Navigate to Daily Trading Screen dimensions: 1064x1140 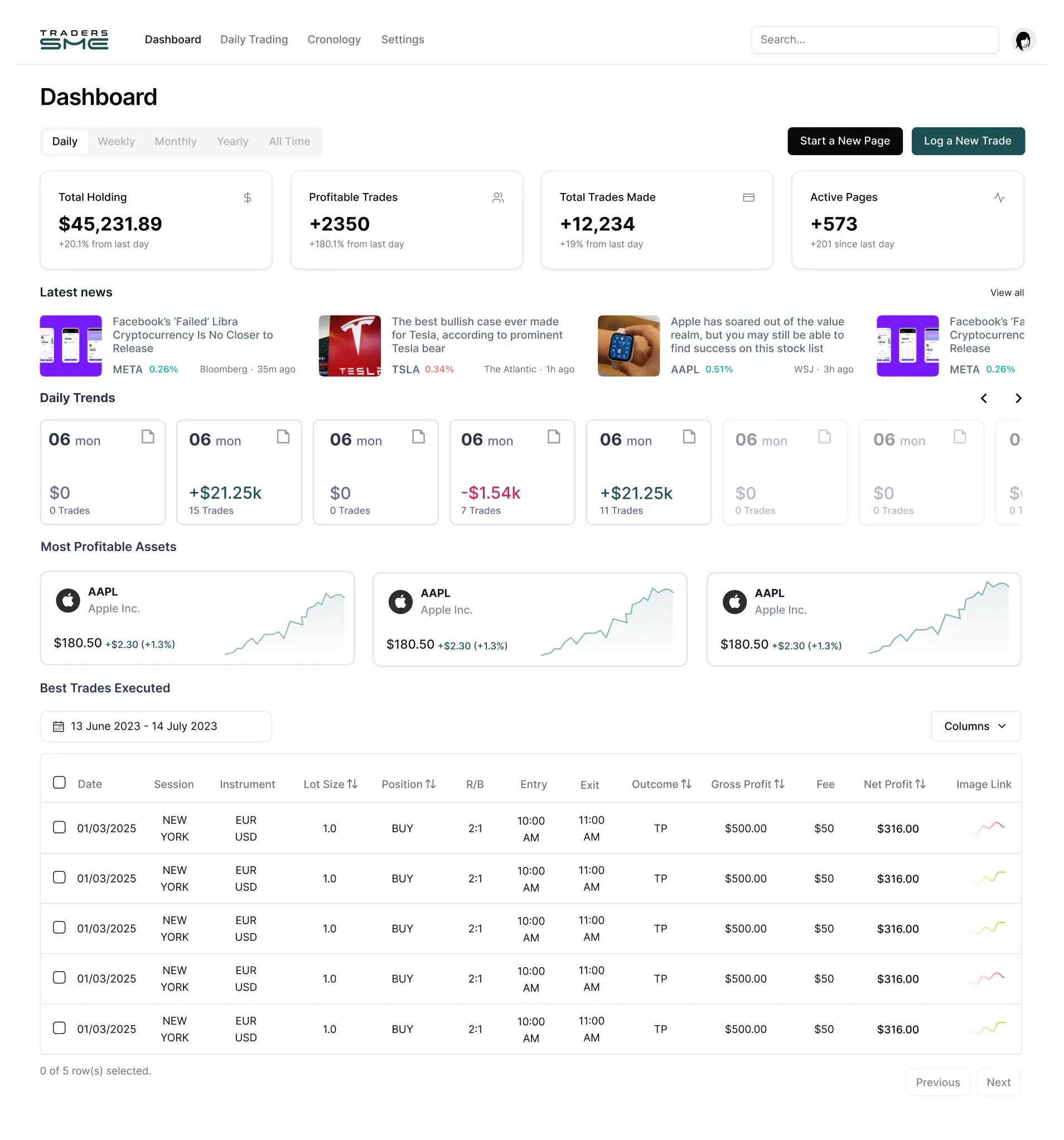coord(253,39)
